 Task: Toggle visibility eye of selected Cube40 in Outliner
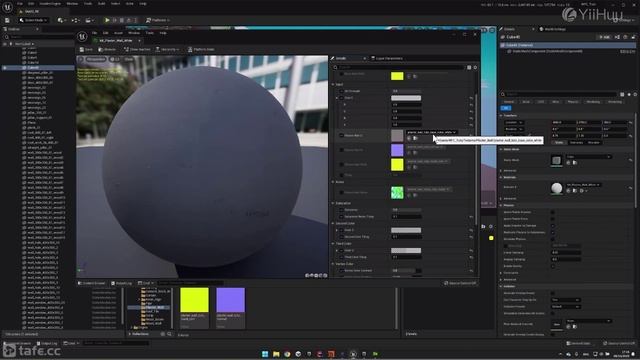pyautogui.click(x=4, y=67)
